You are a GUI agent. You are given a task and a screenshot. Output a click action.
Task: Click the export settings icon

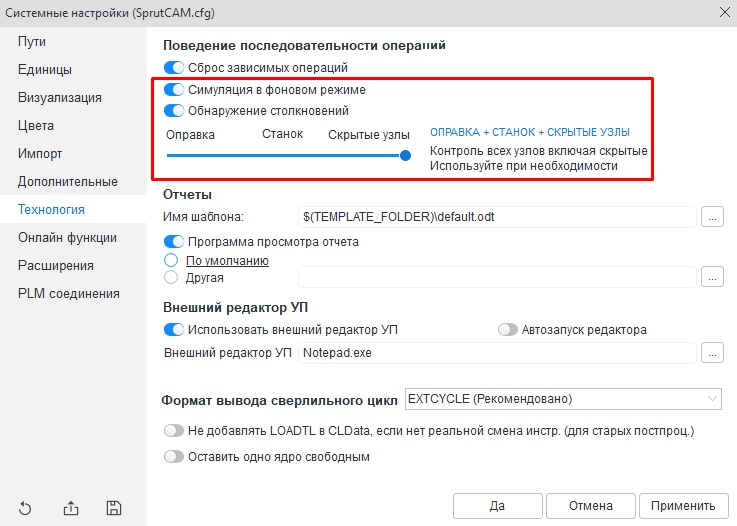(70, 507)
